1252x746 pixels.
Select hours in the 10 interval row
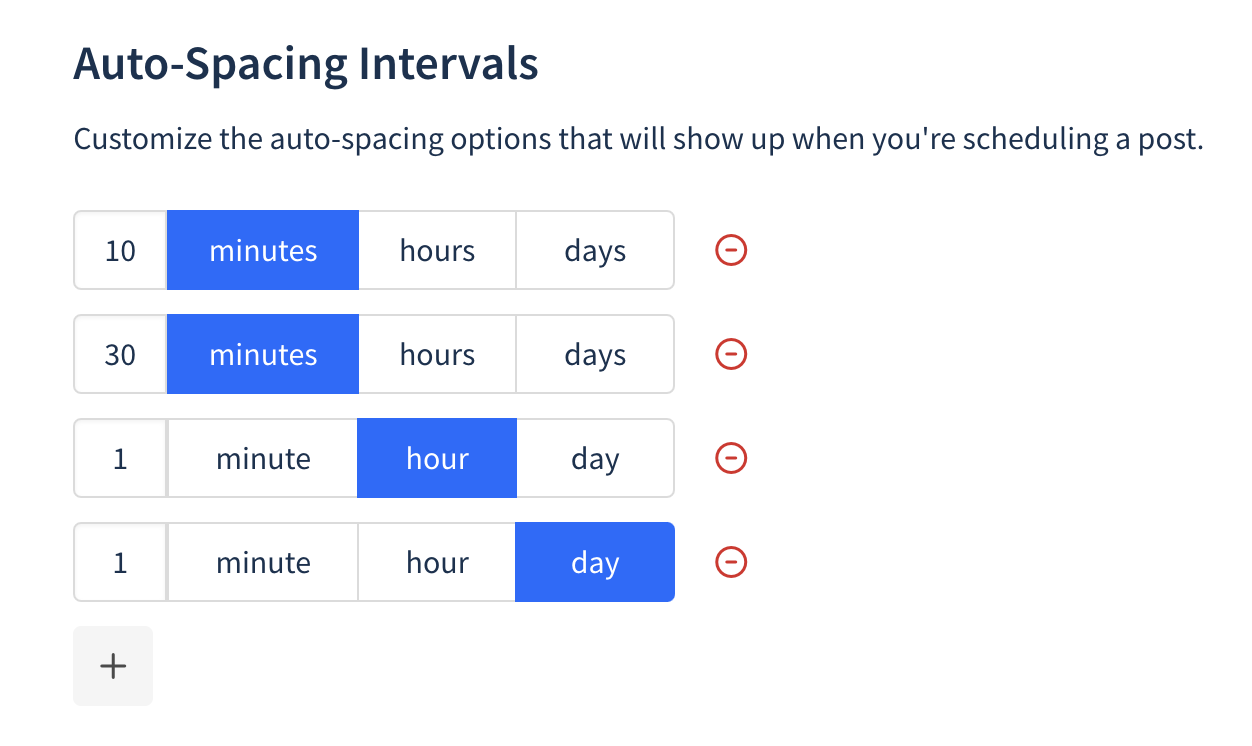(437, 250)
